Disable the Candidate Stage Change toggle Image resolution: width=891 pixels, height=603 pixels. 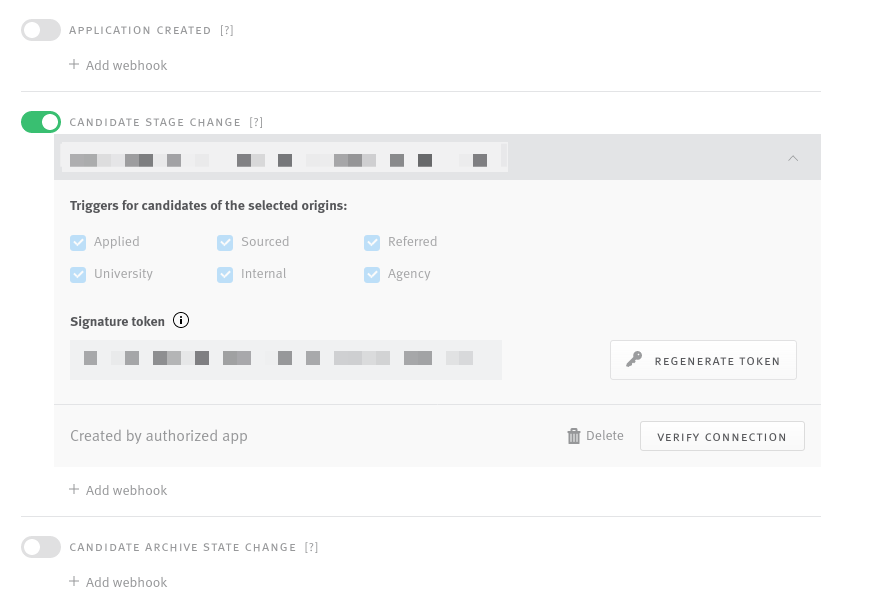pyautogui.click(x=41, y=122)
